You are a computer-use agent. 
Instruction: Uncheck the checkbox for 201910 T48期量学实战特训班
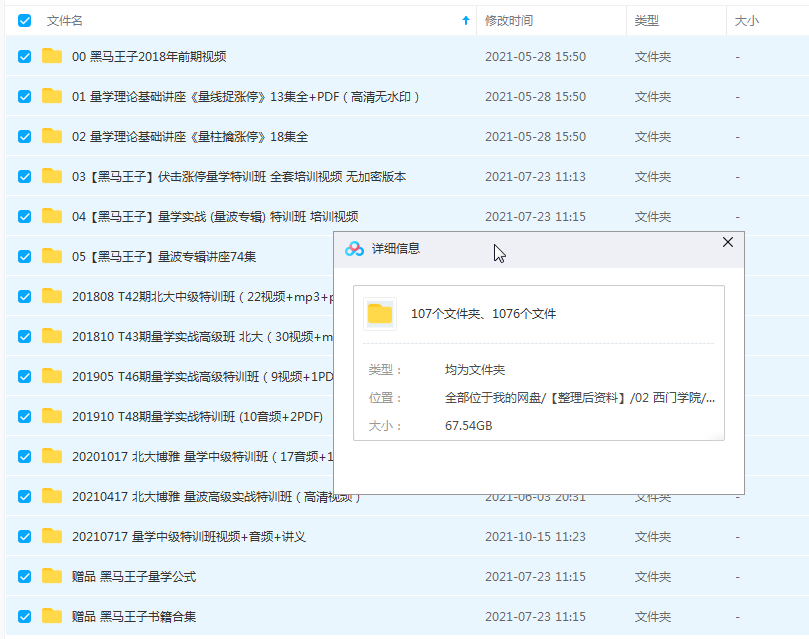[23, 417]
